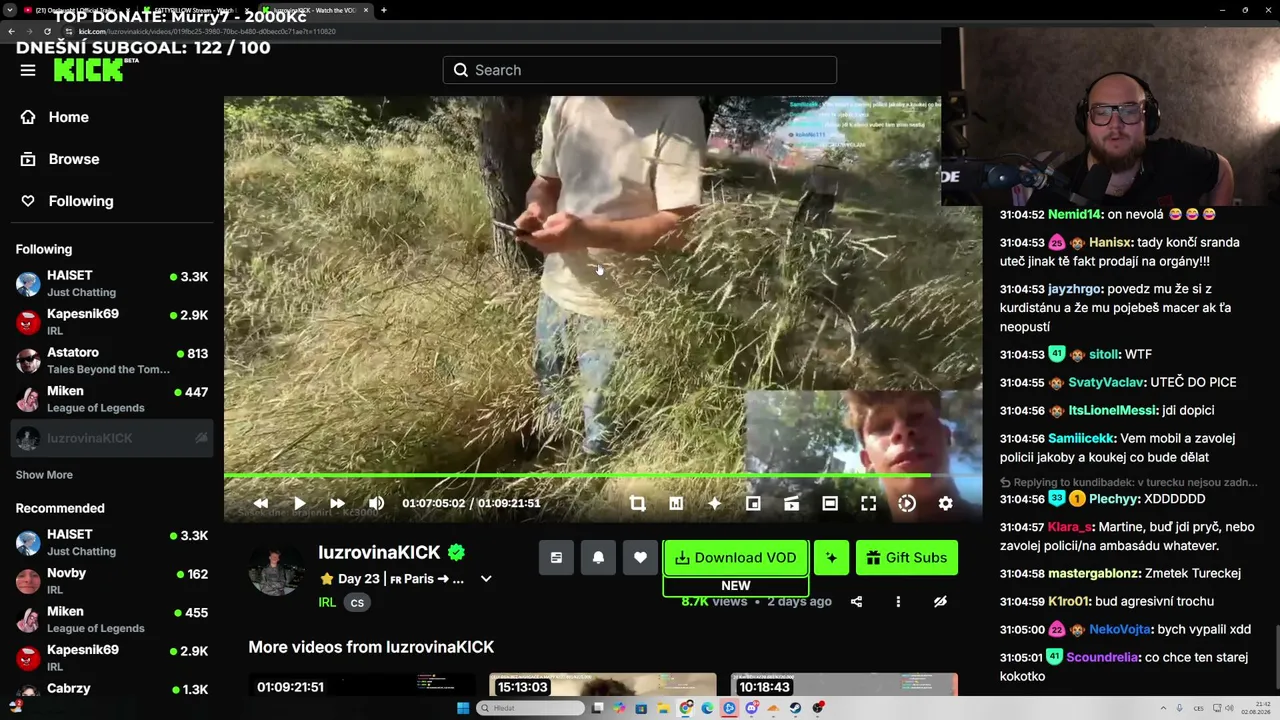Mute the video volume
This screenshot has height=720, width=1280.
376,504
